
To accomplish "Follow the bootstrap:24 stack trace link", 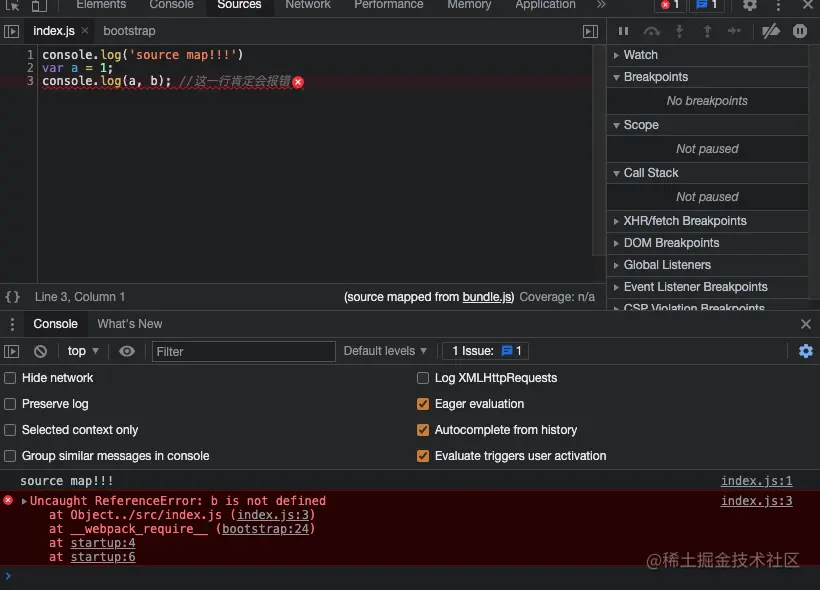I will [266, 529].
